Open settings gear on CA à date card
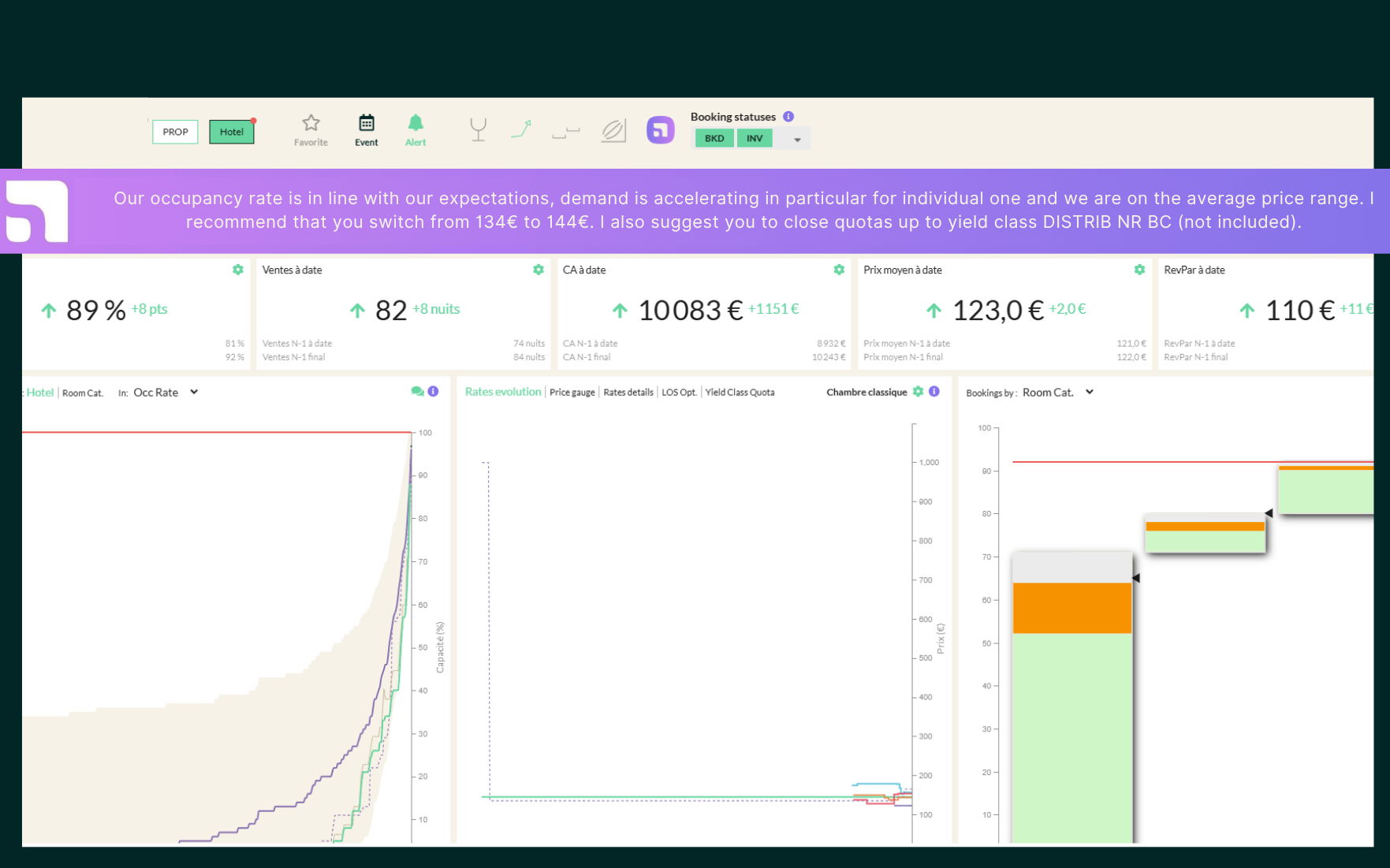This screenshot has width=1390, height=868. (839, 270)
